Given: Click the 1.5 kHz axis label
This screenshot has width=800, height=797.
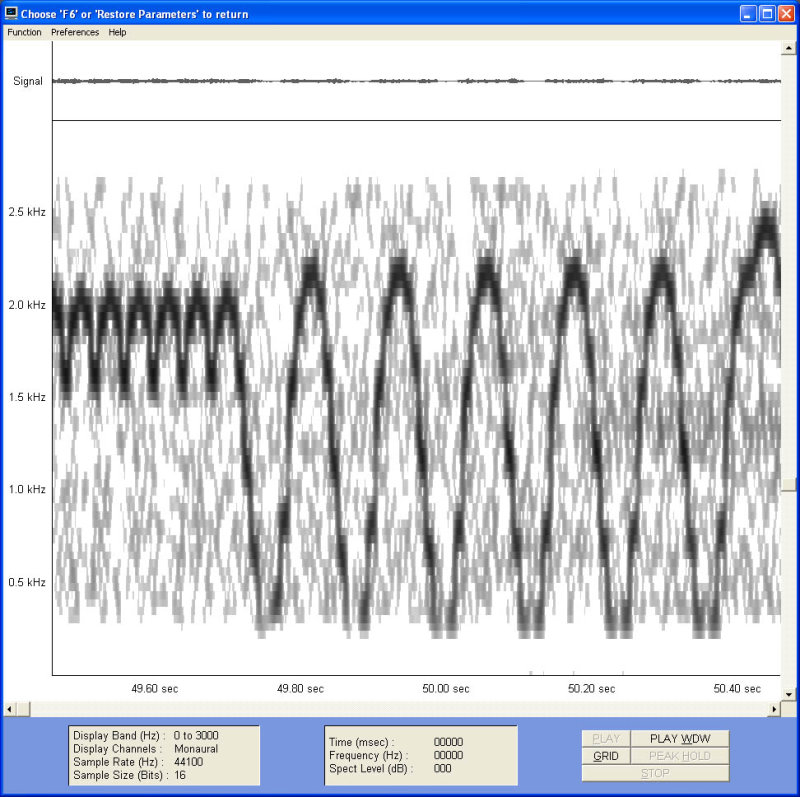Looking at the screenshot, I should [x=27, y=397].
